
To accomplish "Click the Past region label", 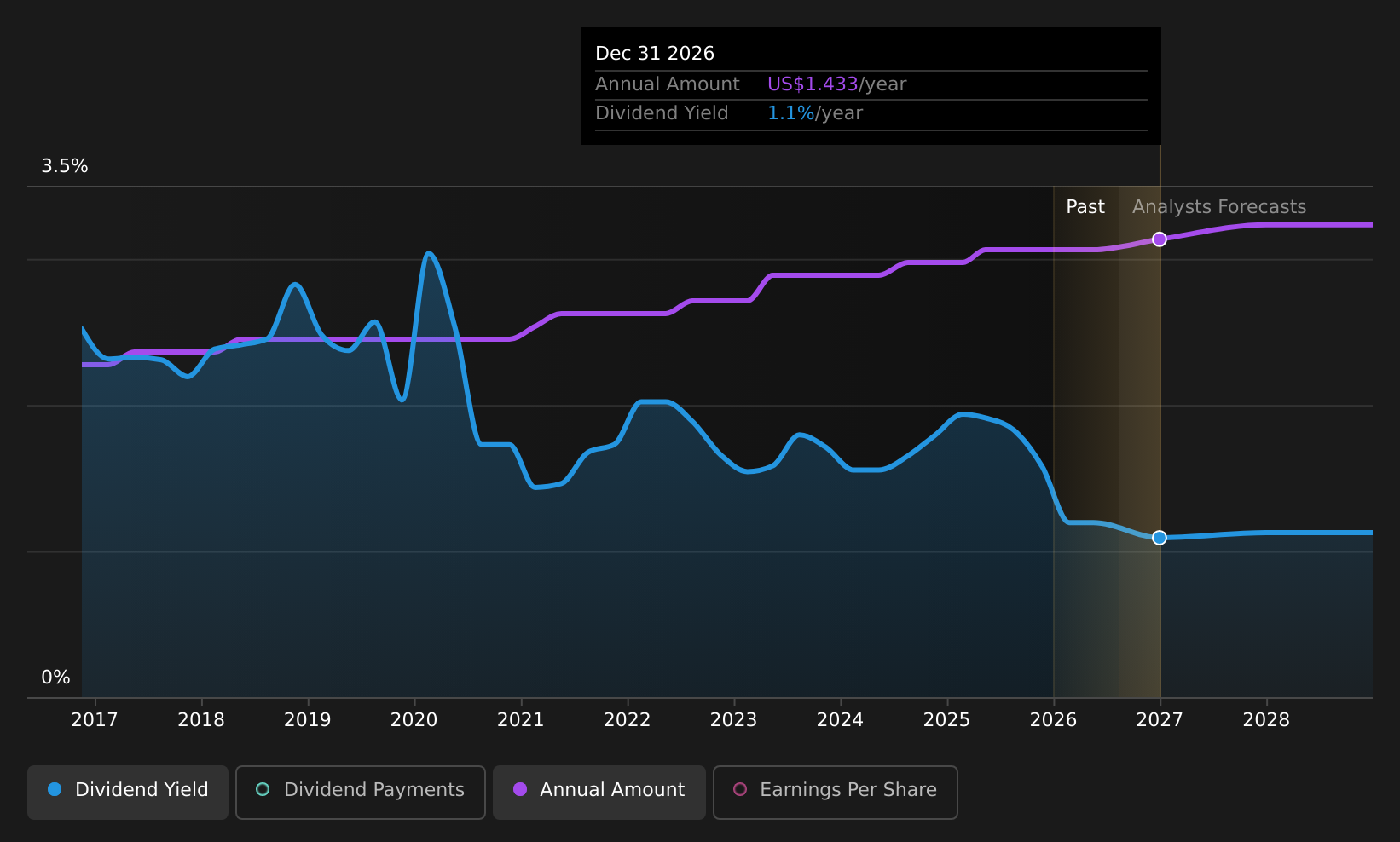I will [x=1085, y=207].
